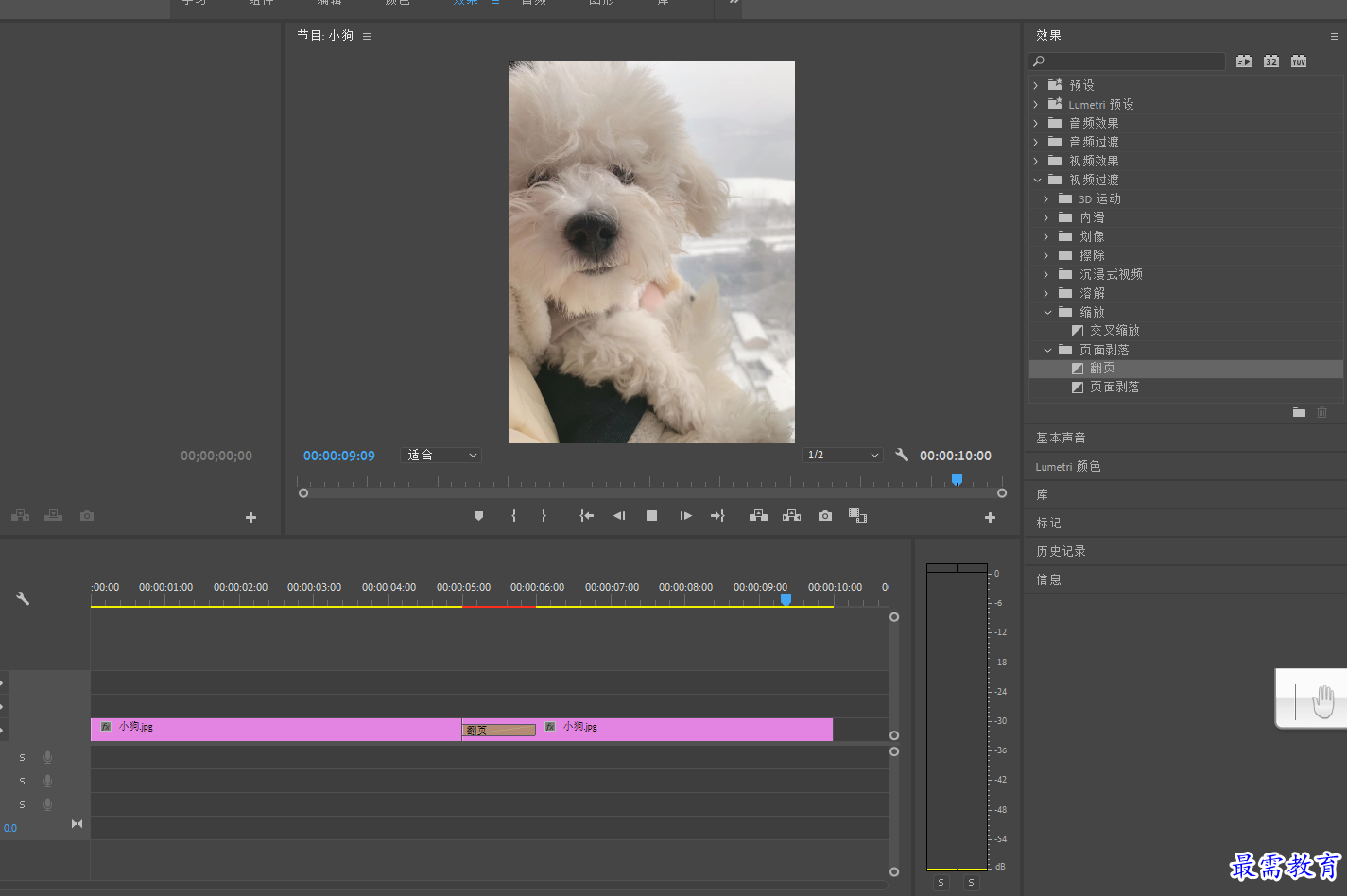The height and width of the screenshot is (896, 1347).
Task: Click the Effects search field
Action: pyautogui.click(x=1127, y=61)
